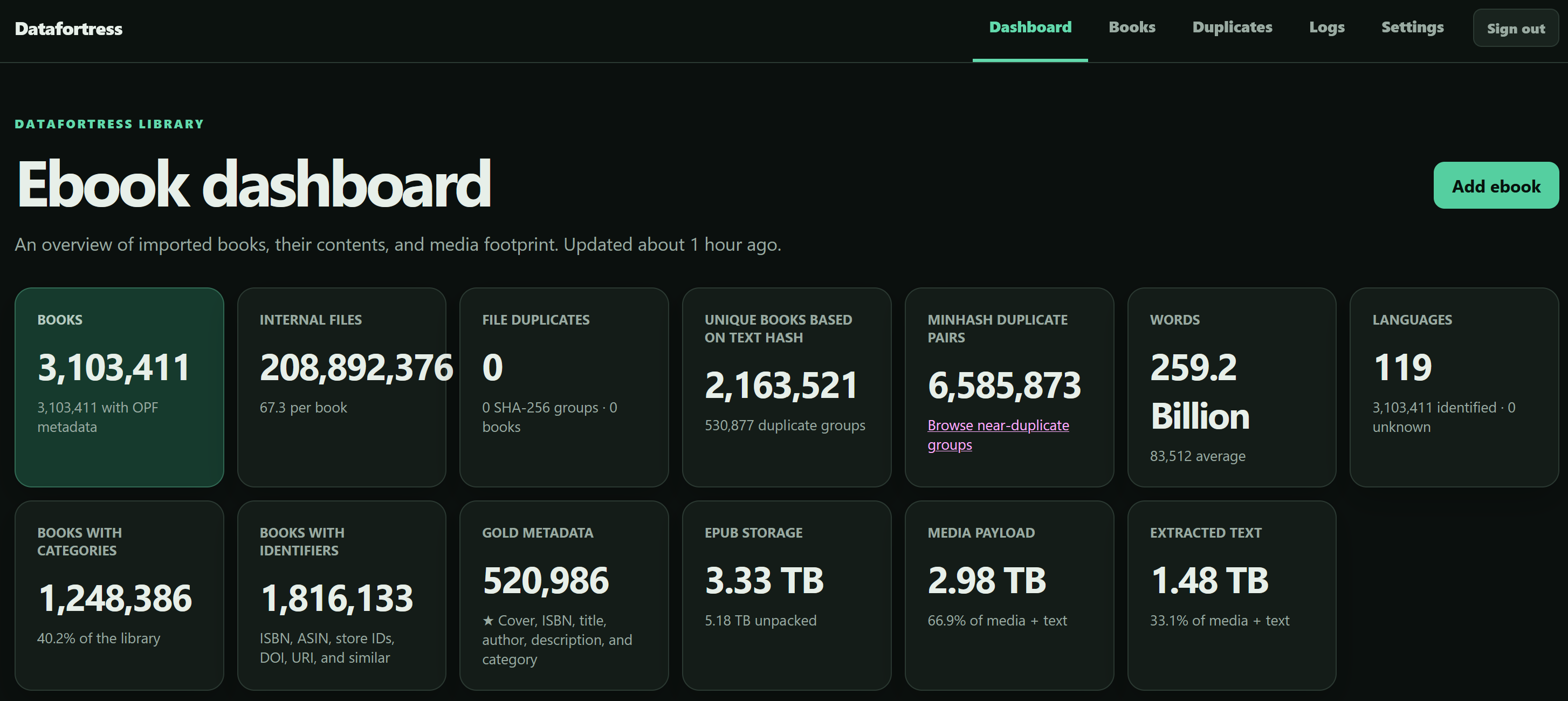Follow the 'Browse near-duplicate groups' link
Image resolution: width=1568 pixels, height=701 pixels.
coord(998,435)
